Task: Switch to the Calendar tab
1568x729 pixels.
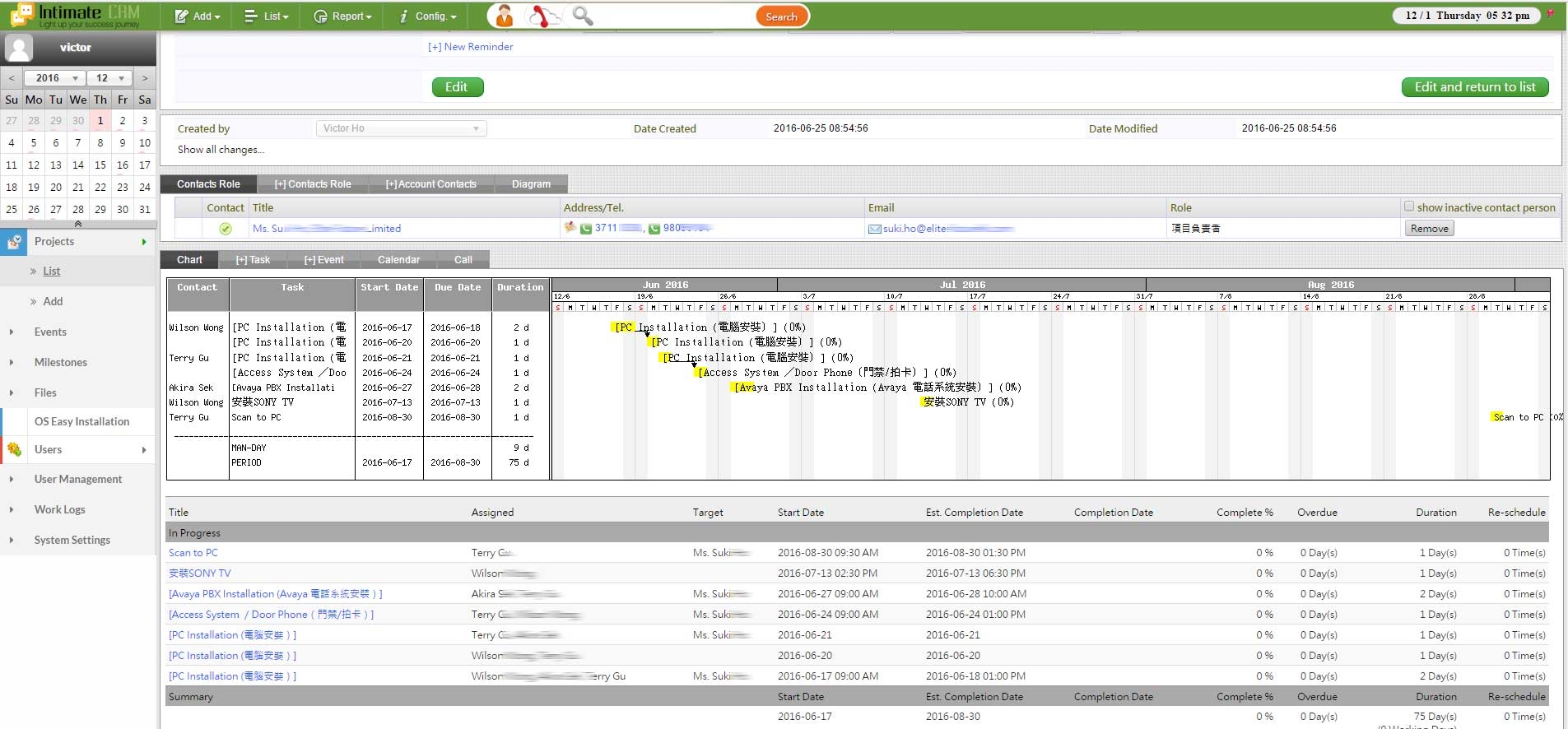Action: tap(398, 260)
